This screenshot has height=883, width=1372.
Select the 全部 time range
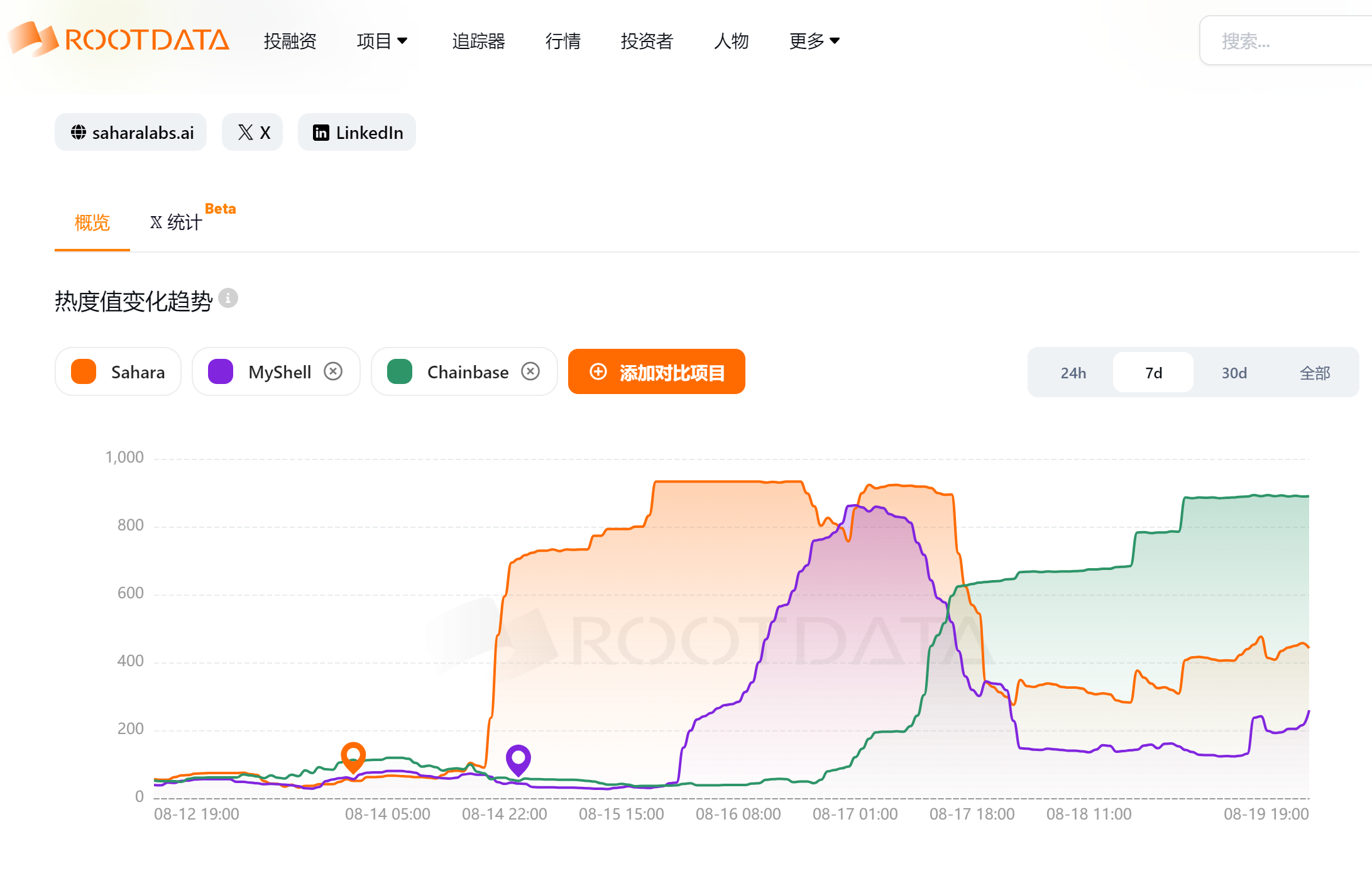click(x=1314, y=373)
